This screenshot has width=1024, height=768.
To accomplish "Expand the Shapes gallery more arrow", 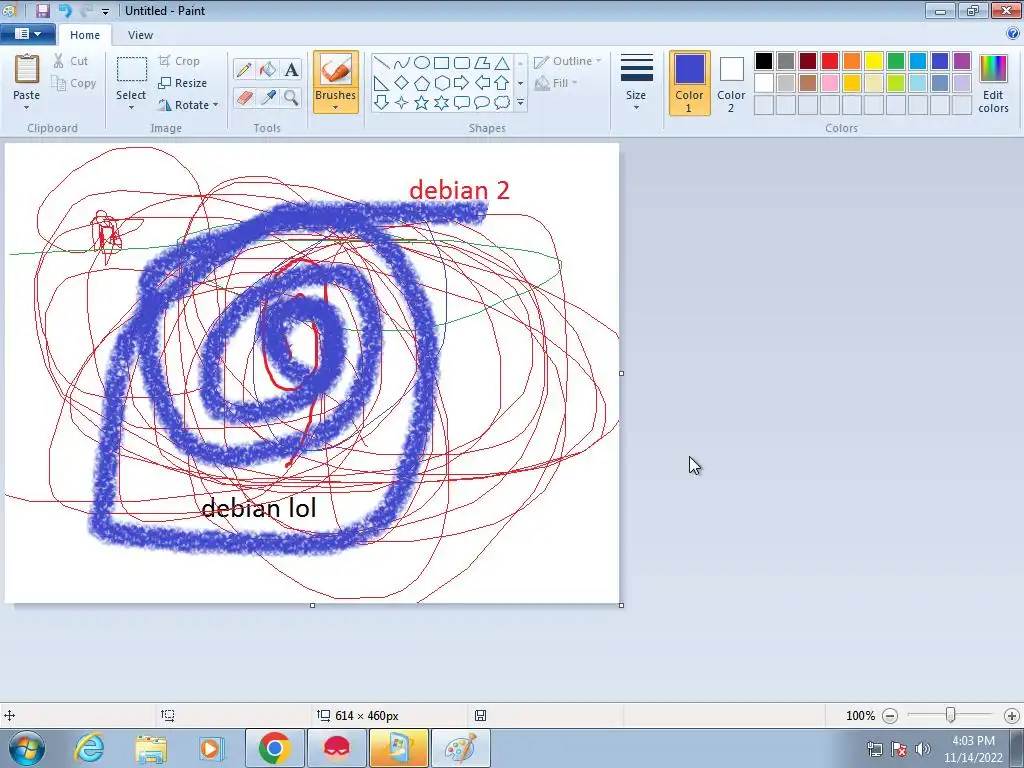I will 520,103.
